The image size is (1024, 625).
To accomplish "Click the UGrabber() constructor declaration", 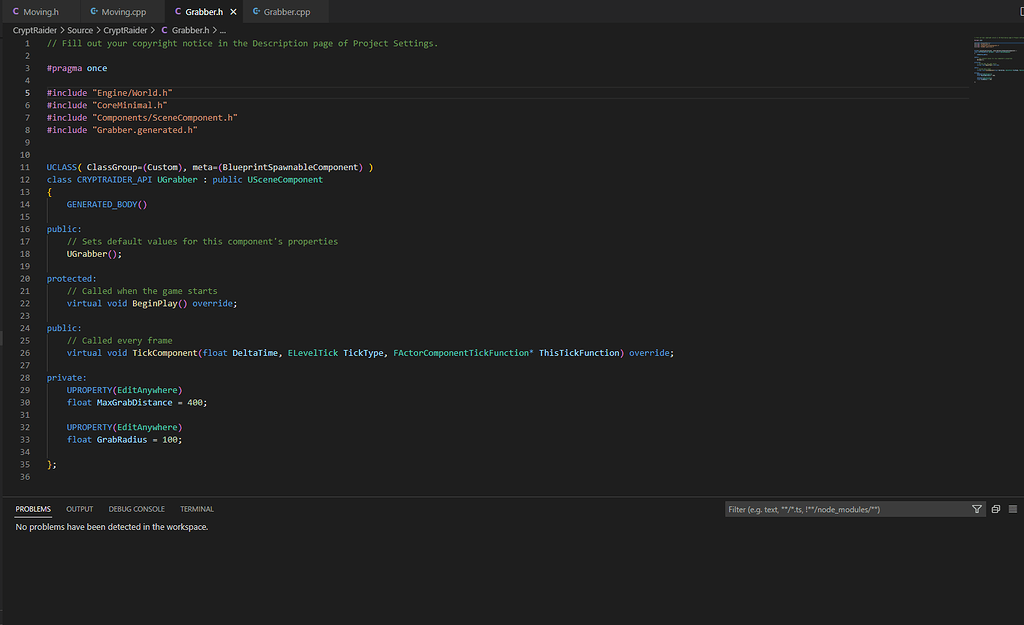I will [x=94, y=254].
